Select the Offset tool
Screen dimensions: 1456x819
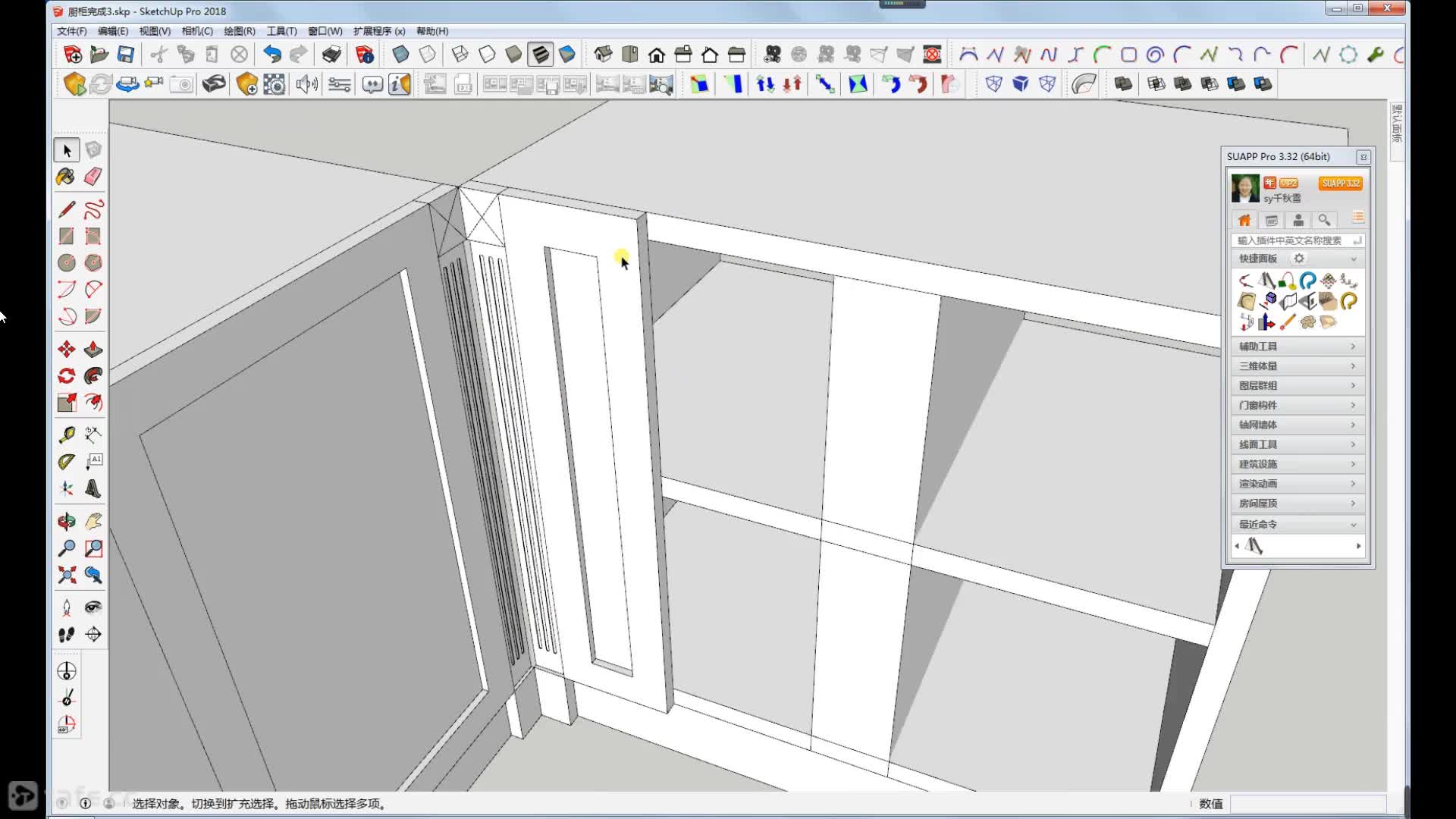tap(93, 402)
